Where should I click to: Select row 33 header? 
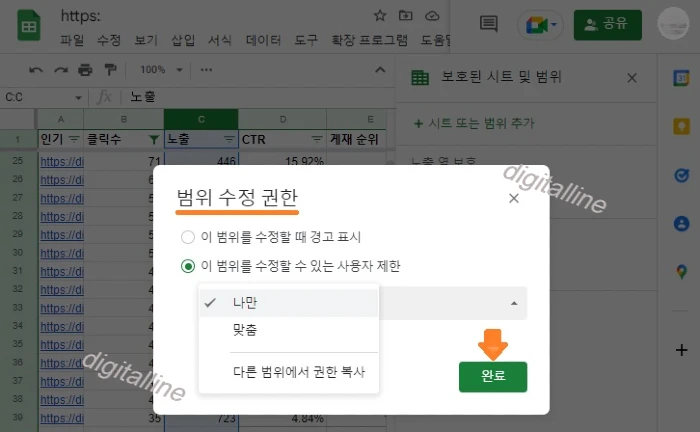coord(17,307)
